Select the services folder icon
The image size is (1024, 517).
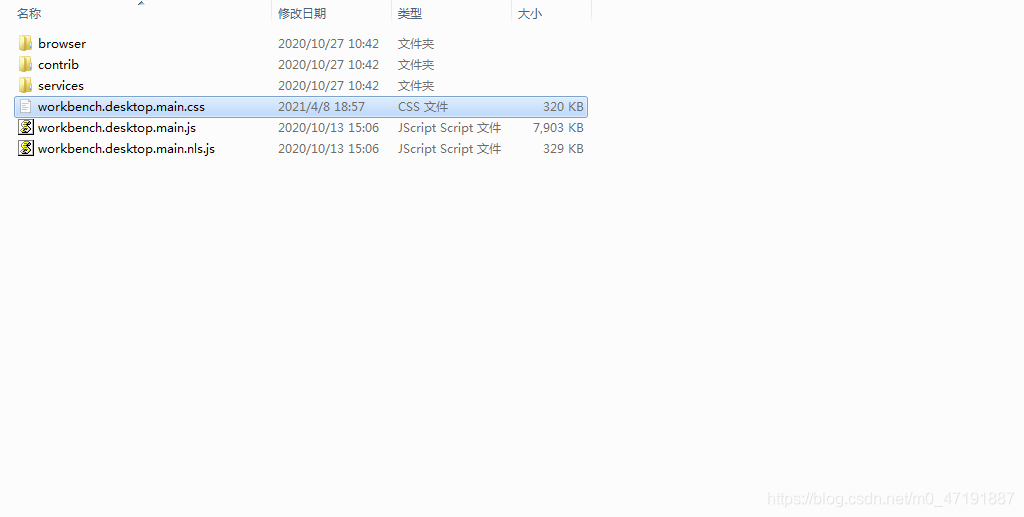[25, 86]
